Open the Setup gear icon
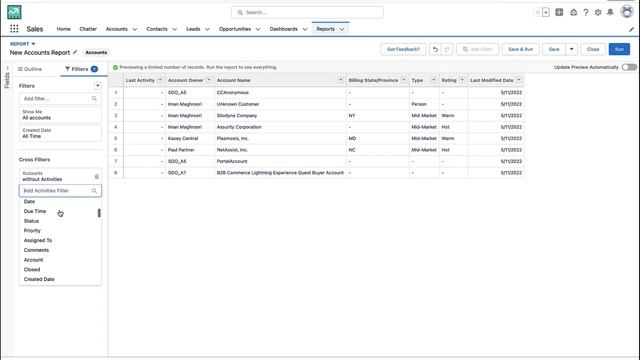This screenshot has height=360, width=640. 598,12
